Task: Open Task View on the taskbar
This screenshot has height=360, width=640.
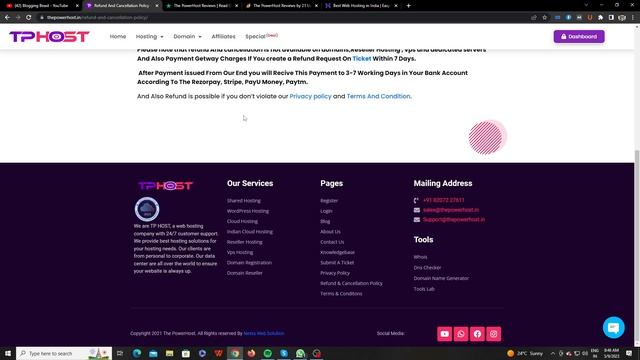Action: tap(120, 353)
